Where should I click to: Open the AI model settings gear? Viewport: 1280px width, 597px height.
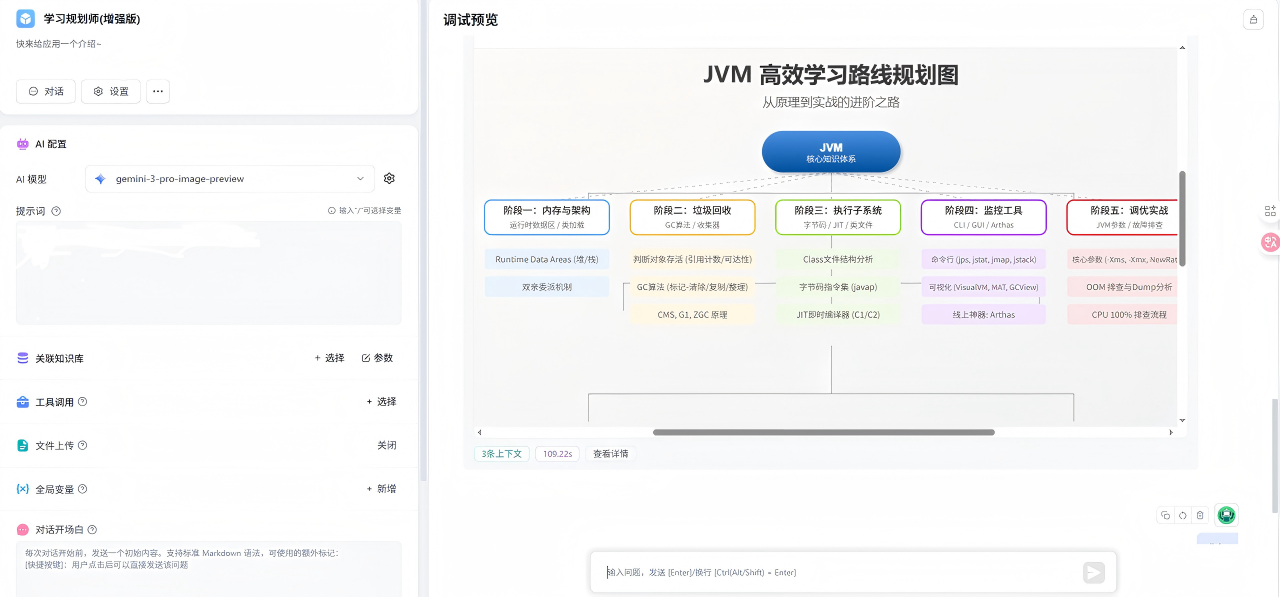389,179
